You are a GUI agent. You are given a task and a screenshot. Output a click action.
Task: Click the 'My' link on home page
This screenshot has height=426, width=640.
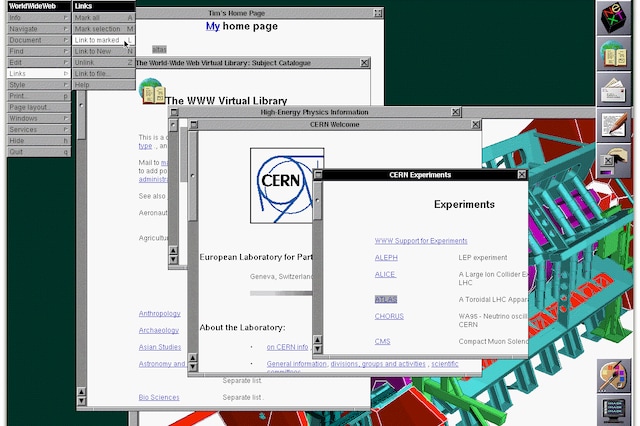[213, 26]
